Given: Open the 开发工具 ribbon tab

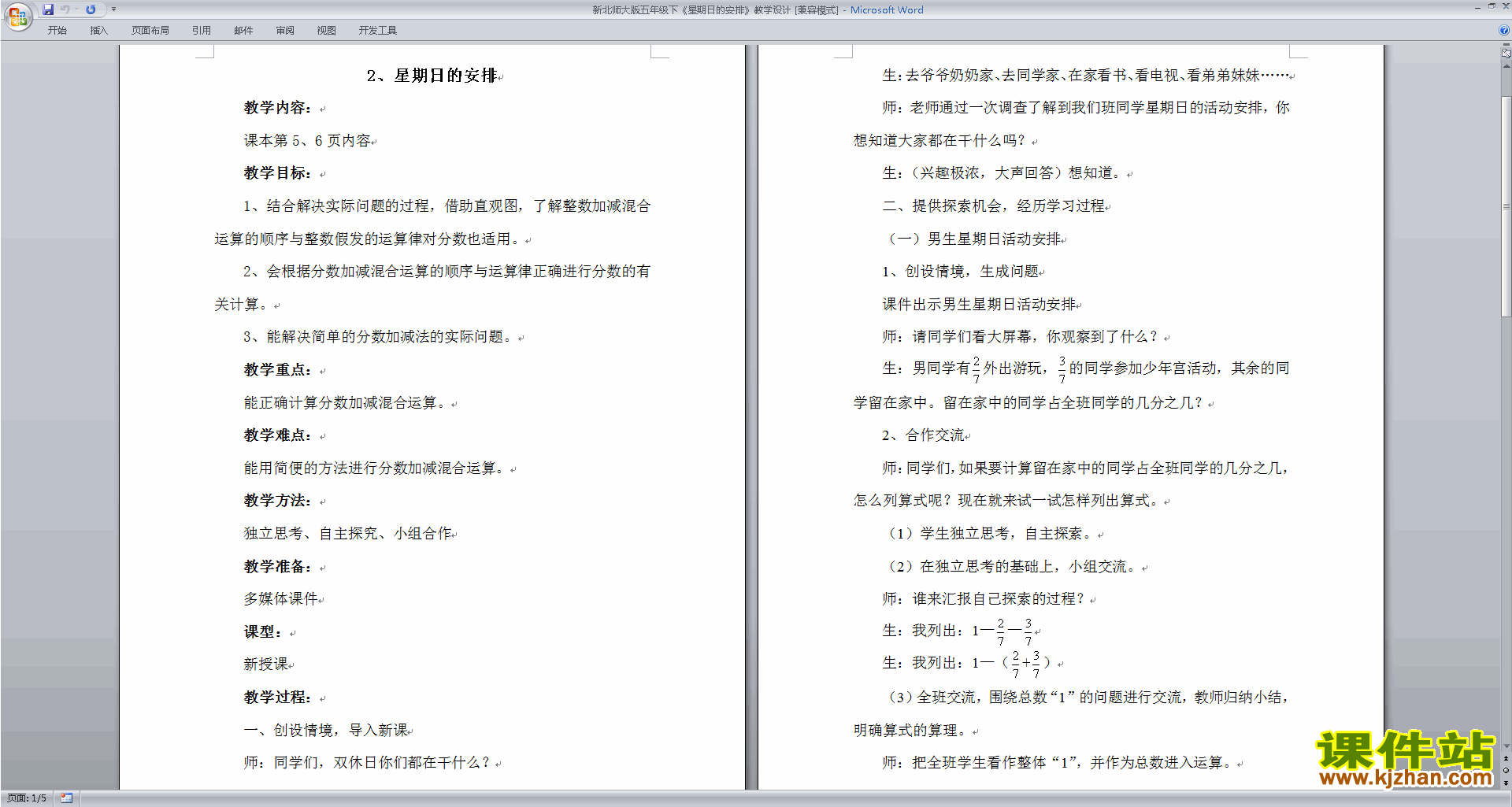Looking at the screenshot, I should tap(377, 31).
